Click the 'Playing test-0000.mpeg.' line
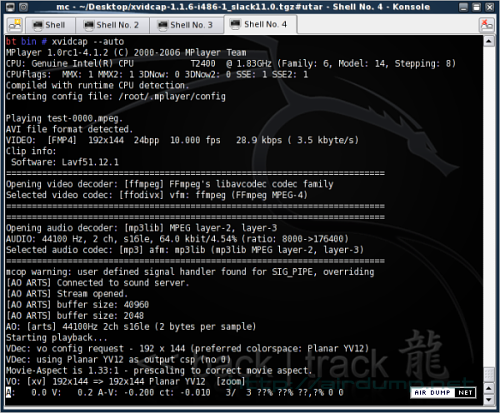This screenshot has height=413, width=500. 64,119
